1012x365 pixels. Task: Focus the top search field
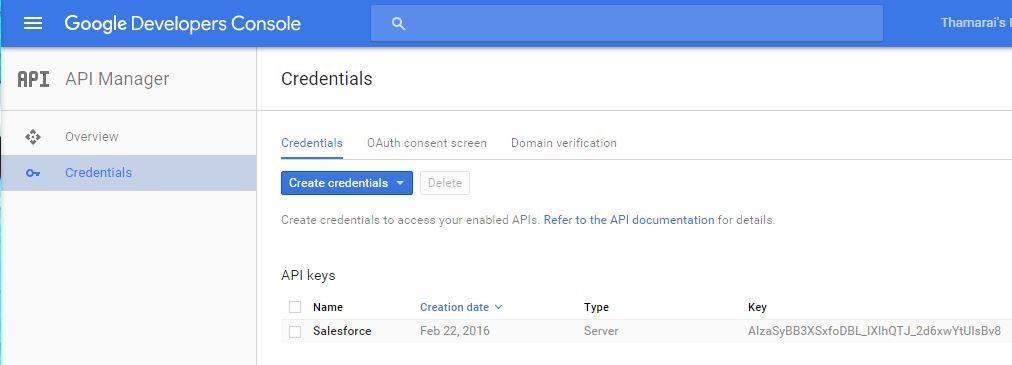point(627,24)
